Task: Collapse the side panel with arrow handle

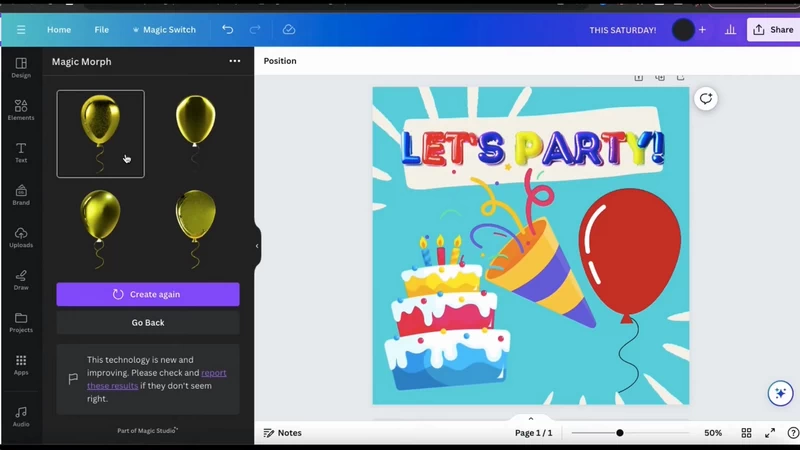Action: point(257,246)
